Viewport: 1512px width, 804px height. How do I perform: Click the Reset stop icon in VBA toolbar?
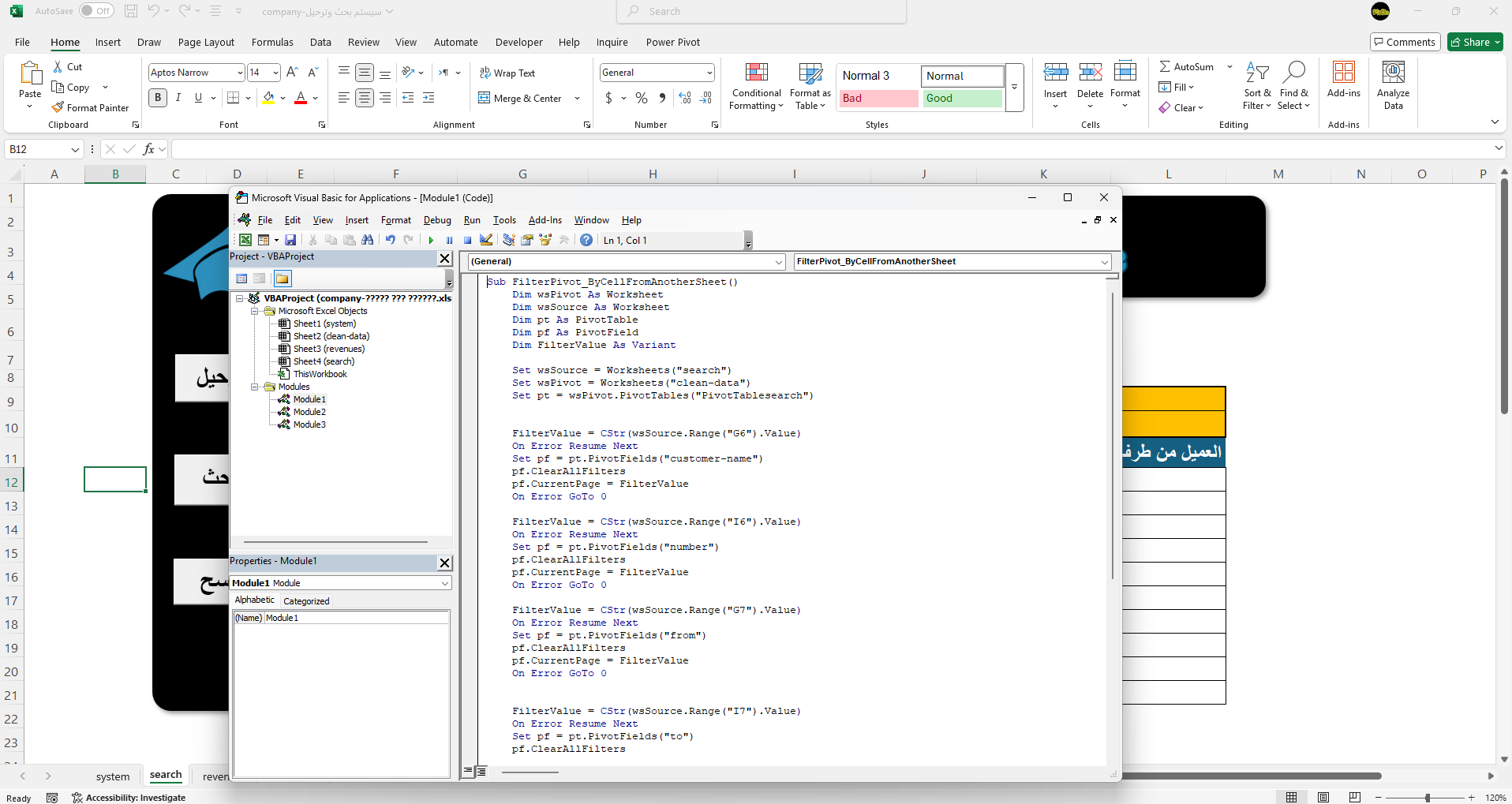[467, 241]
